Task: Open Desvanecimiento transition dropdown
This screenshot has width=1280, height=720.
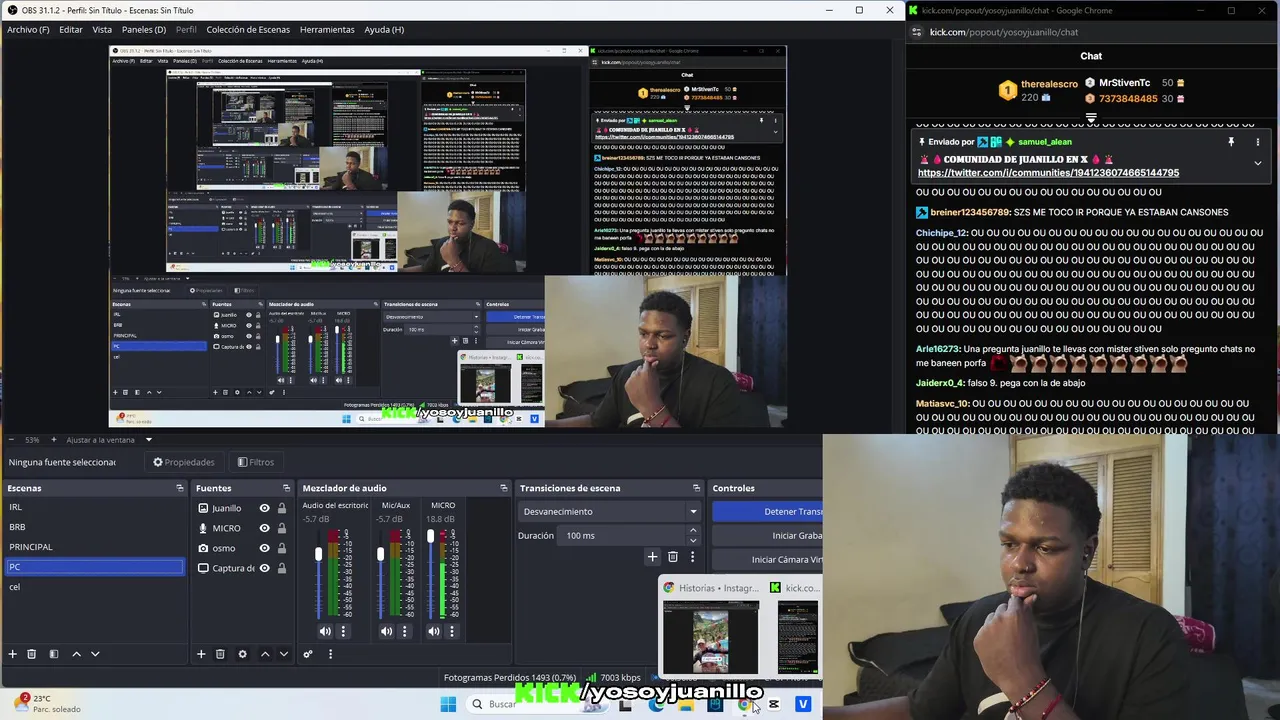Action: 610,511
